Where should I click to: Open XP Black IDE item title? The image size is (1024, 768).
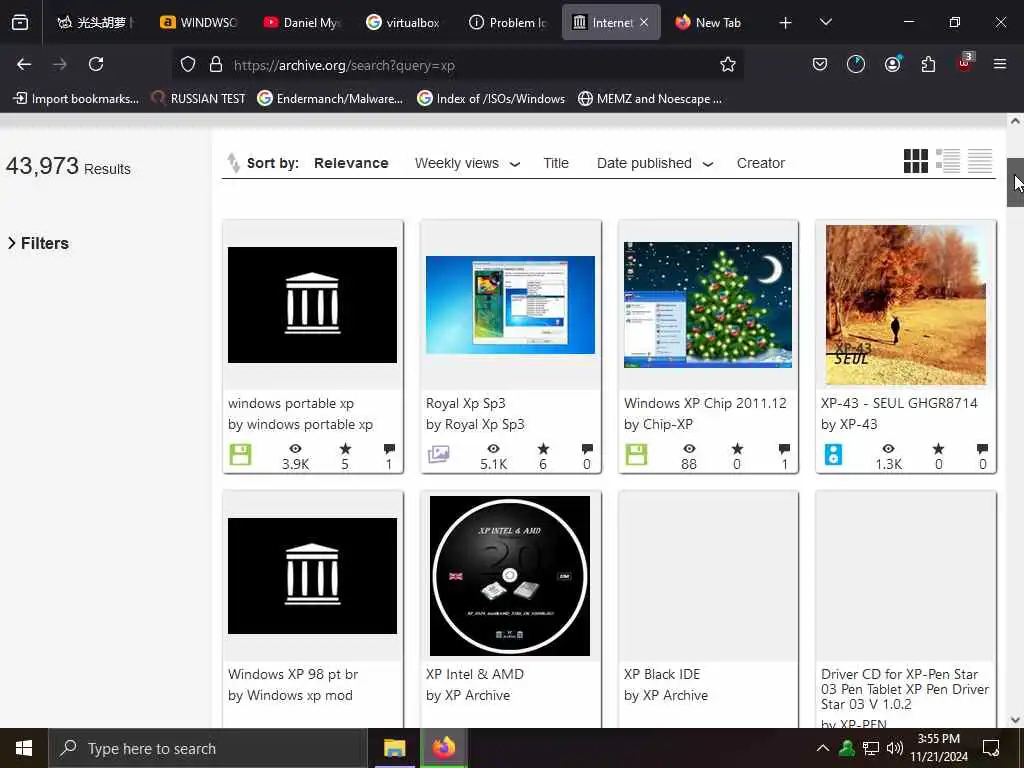click(x=662, y=674)
